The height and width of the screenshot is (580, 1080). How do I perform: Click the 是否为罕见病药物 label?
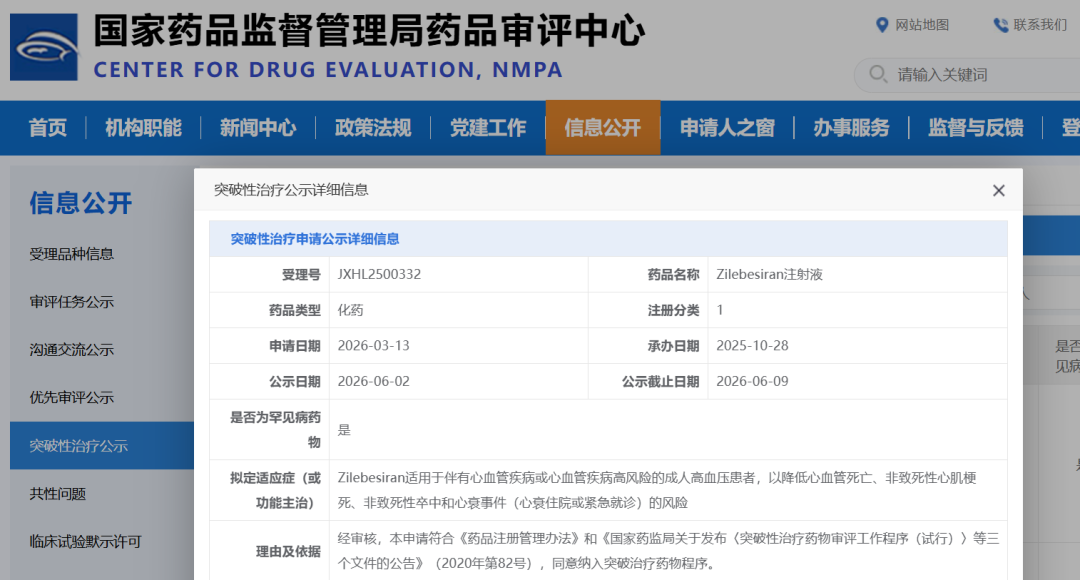point(276,430)
